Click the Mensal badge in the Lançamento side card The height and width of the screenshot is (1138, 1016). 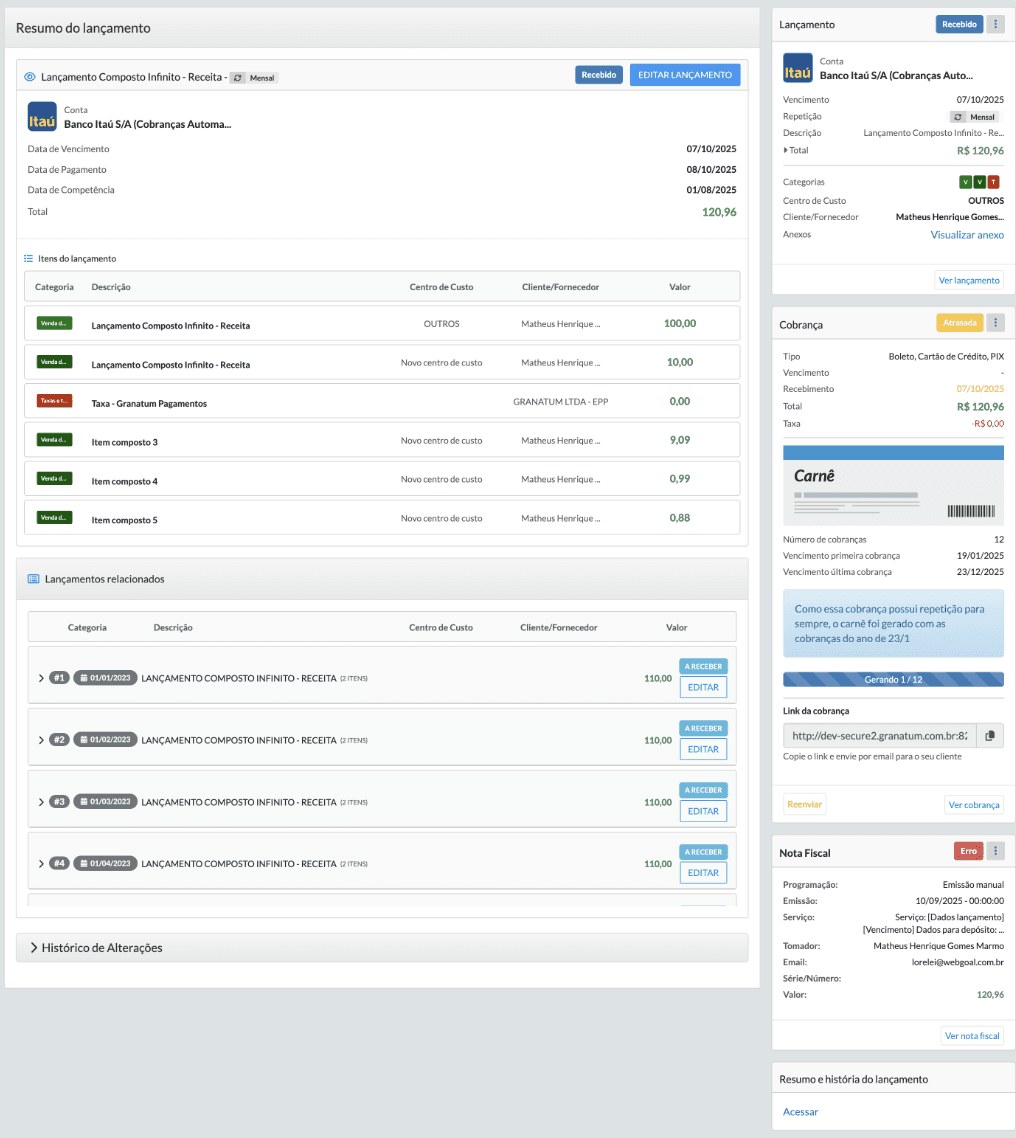(x=975, y=117)
